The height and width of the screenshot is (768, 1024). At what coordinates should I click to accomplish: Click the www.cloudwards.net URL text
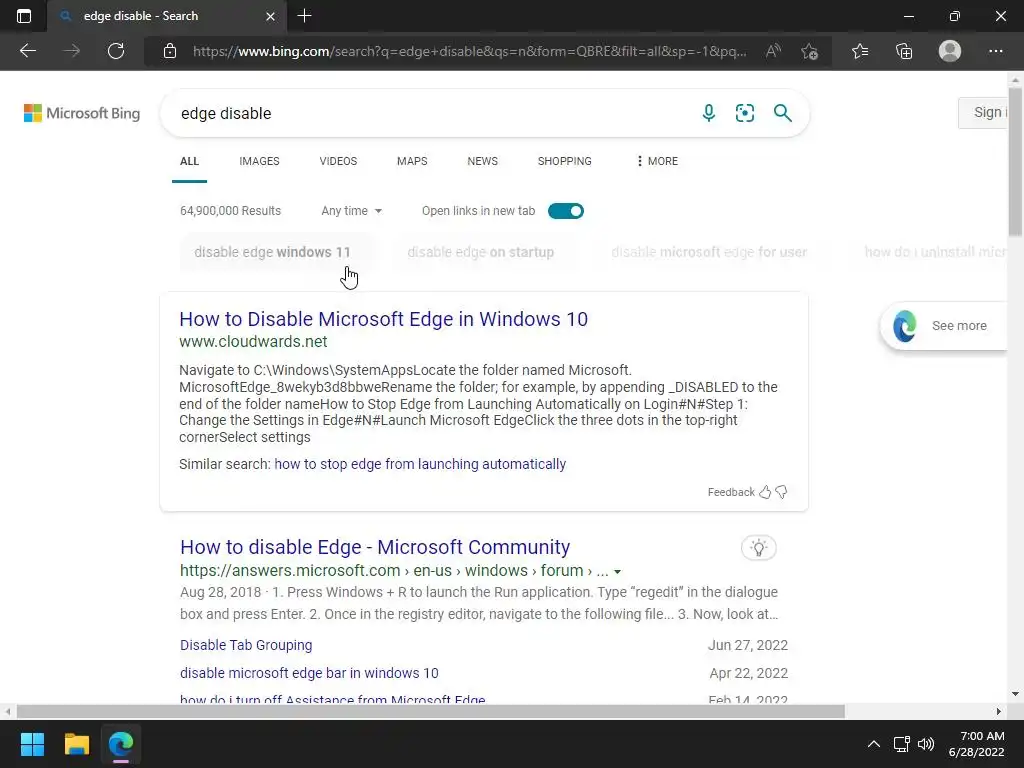(x=253, y=342)
